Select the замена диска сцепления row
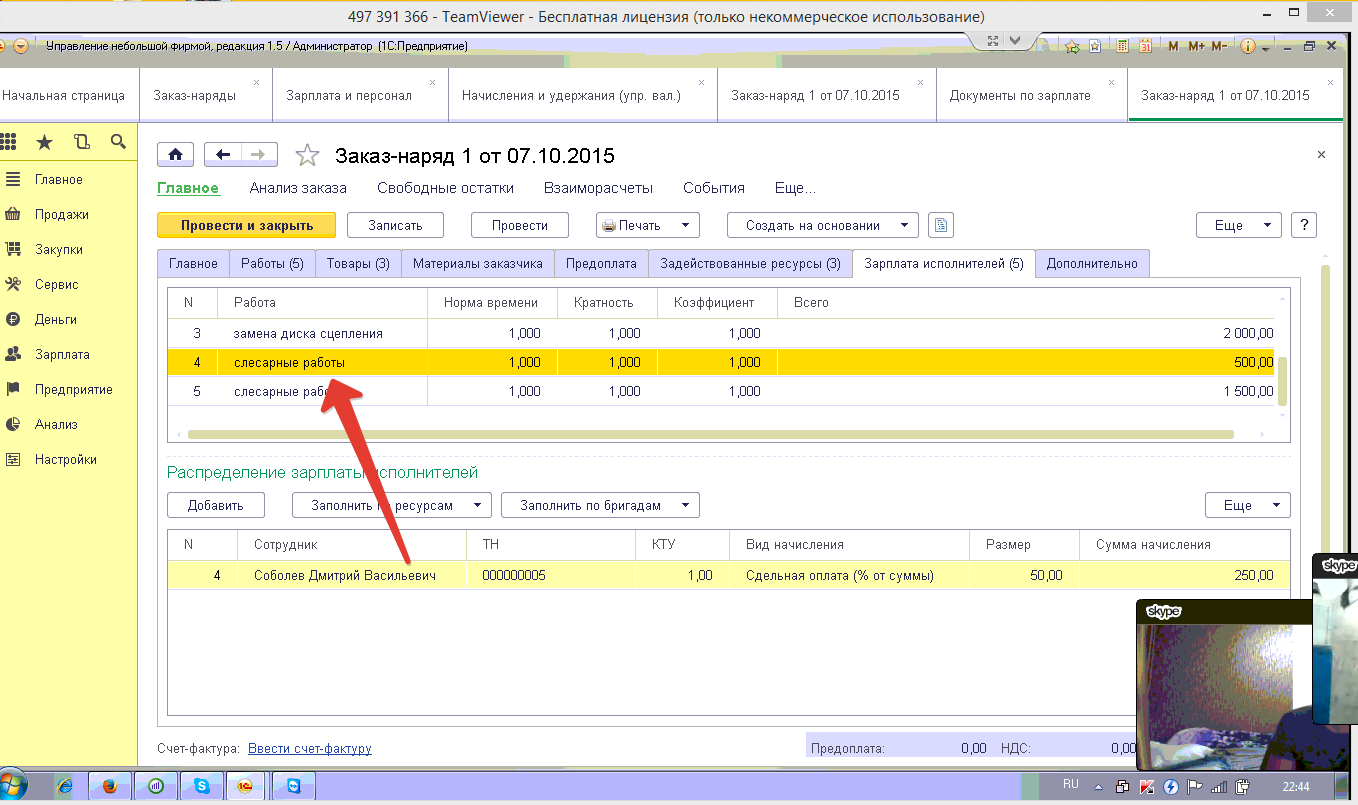The height and width of the screenshot is (805, 1358). click(x=308, y=333)
